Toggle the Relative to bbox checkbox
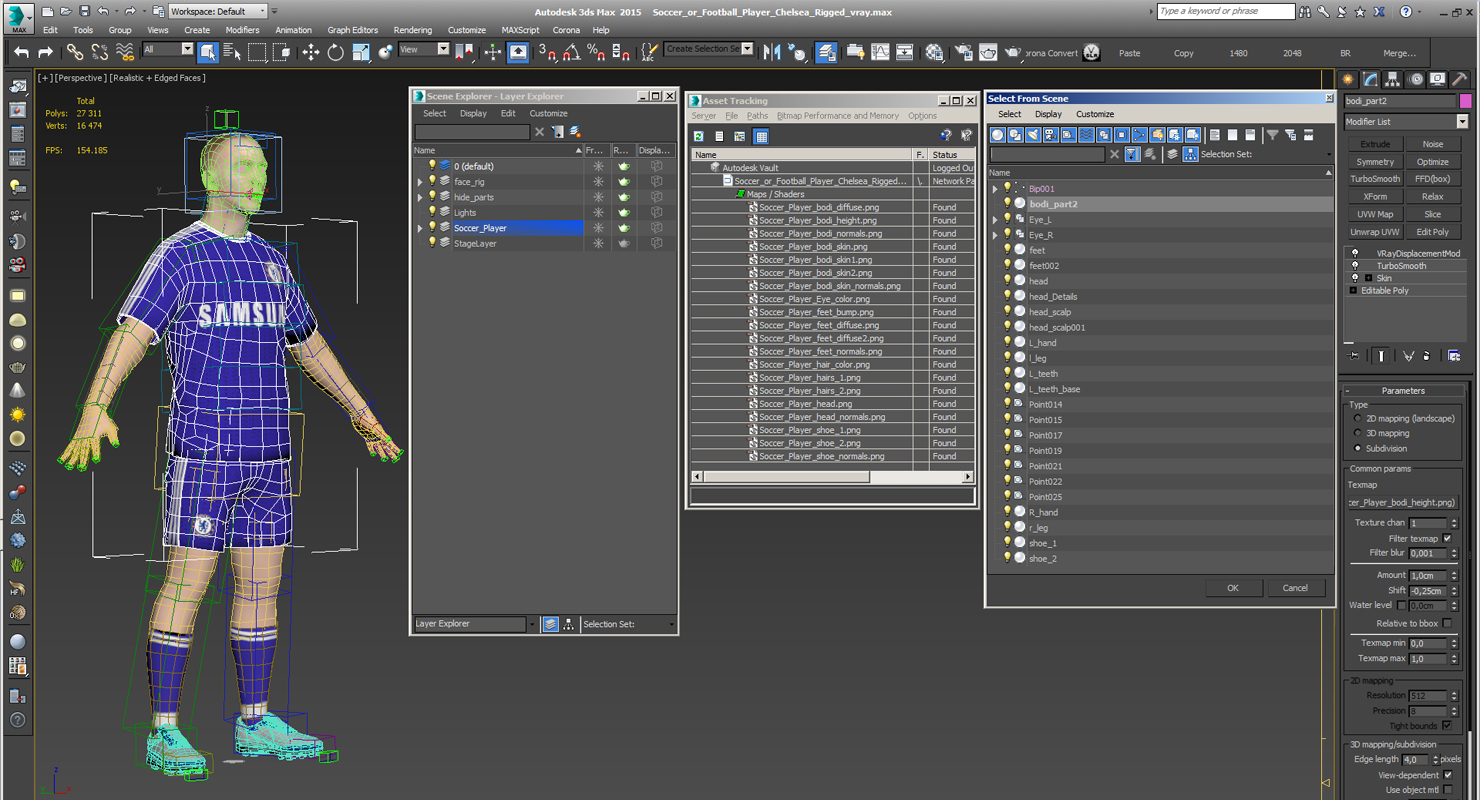The image size is (1480, 800). pyautogui.click(x=1447, y=623)
